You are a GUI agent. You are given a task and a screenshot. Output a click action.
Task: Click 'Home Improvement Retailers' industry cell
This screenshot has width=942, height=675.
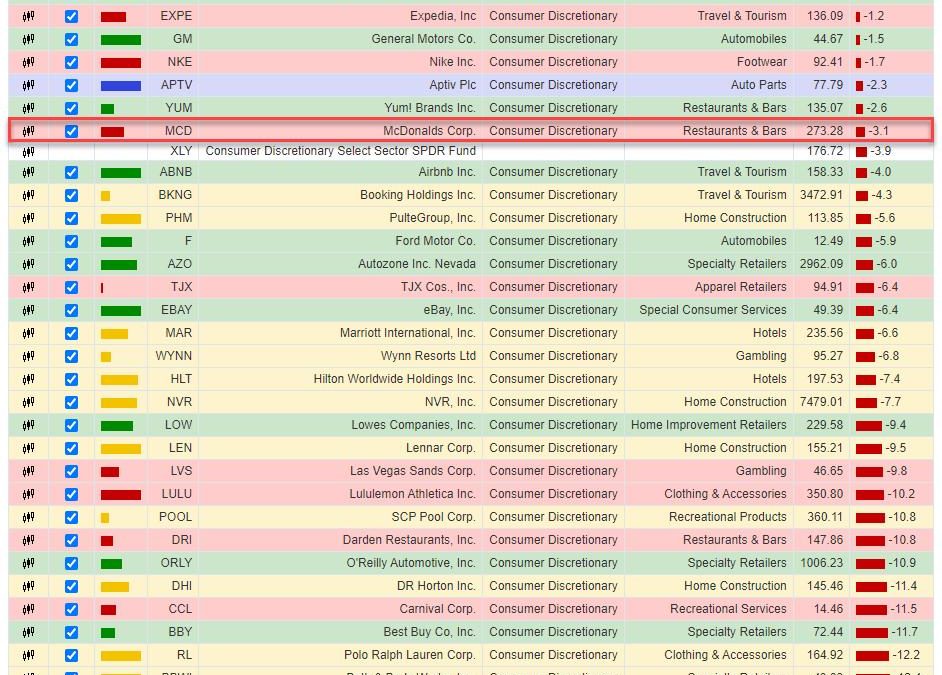[x=708, y=425]
